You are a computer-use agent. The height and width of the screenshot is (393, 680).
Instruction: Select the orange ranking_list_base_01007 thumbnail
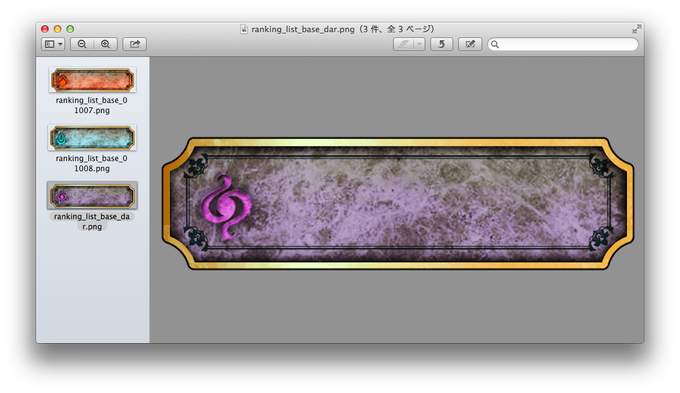coord(92,80)
